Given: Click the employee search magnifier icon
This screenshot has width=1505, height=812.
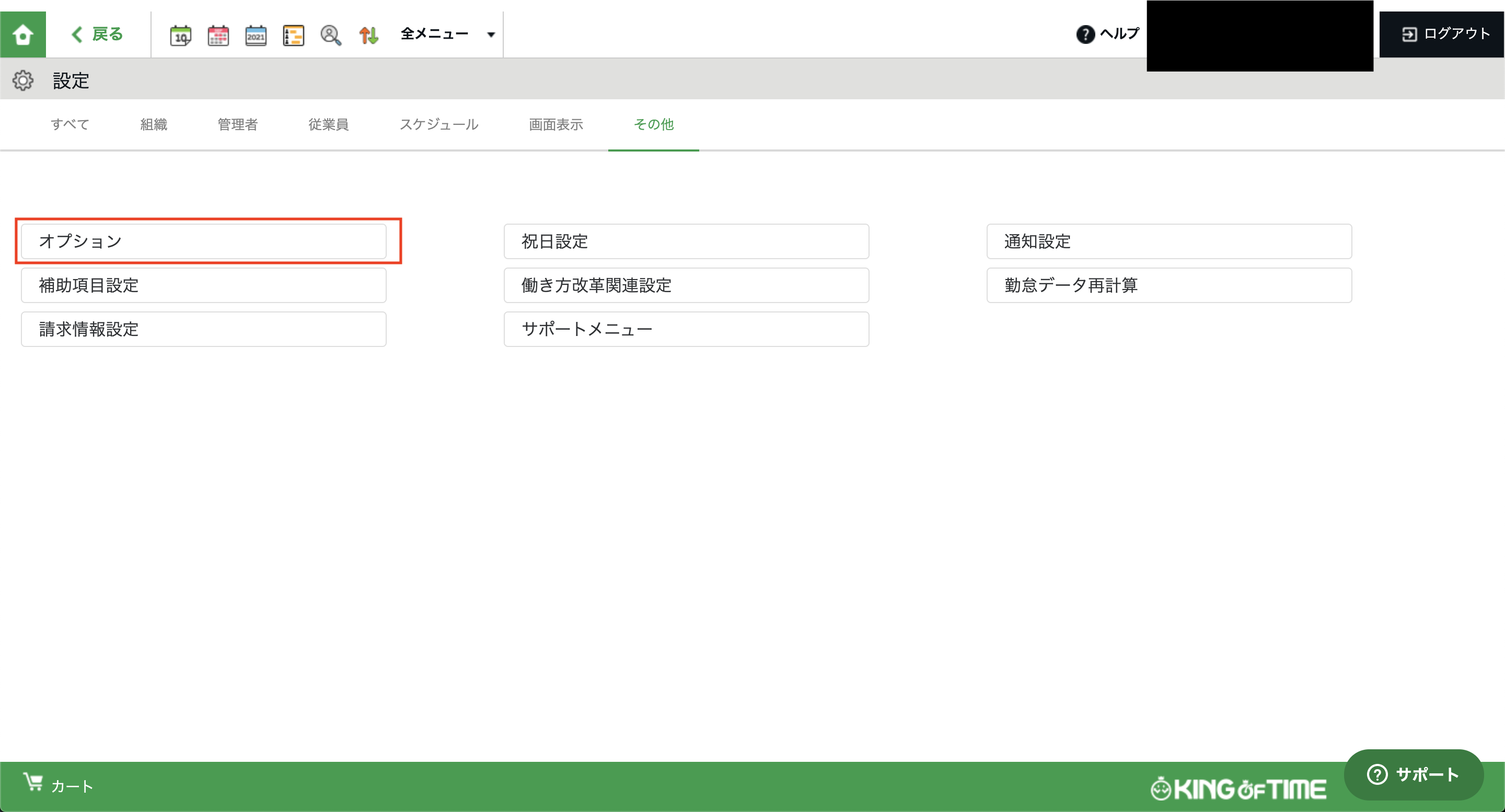Looking at the screenshot, I should tap(331, 35).
